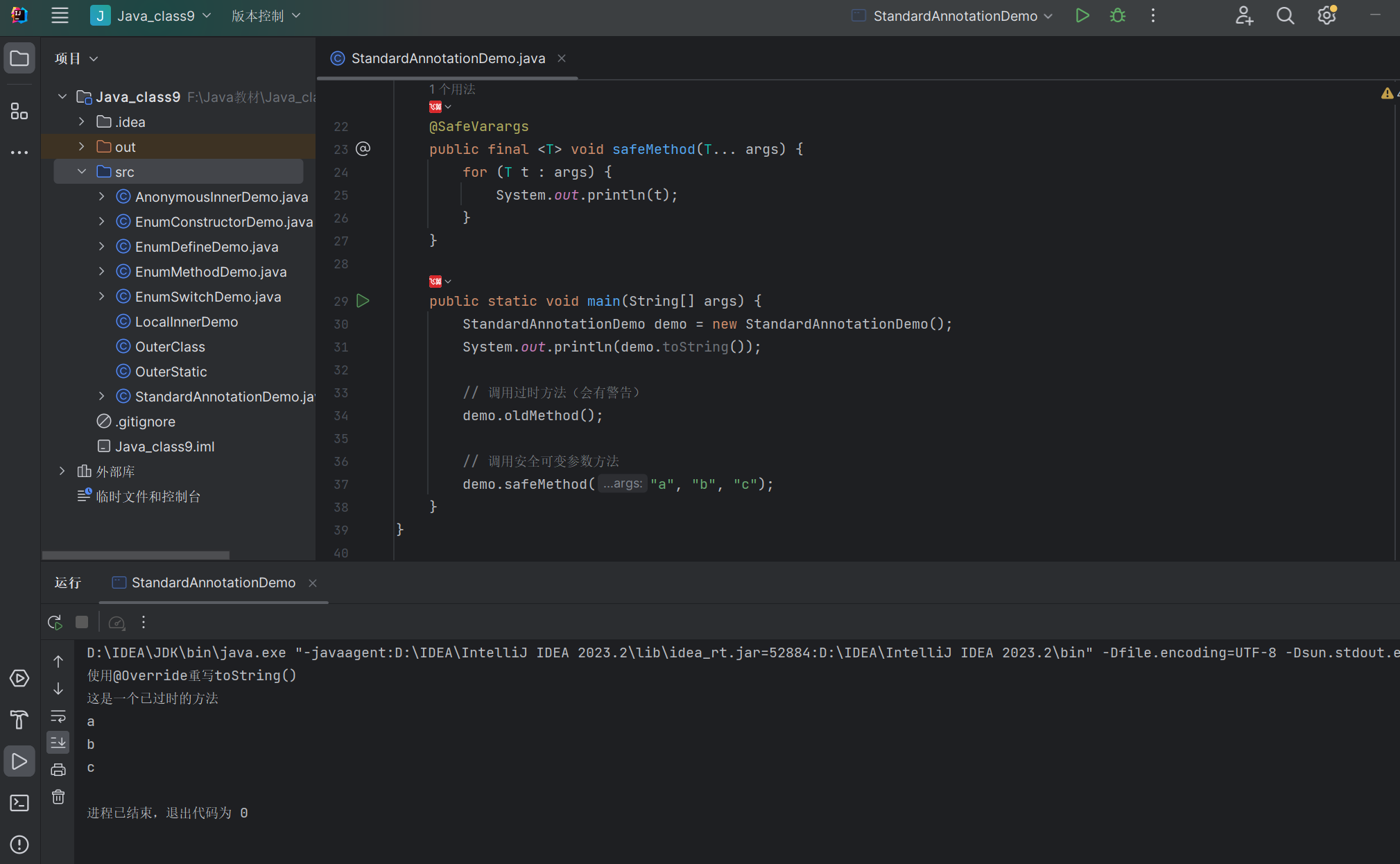Open the 版本控制 version control menu
The image size is (1400, 864).
[266, 15]
